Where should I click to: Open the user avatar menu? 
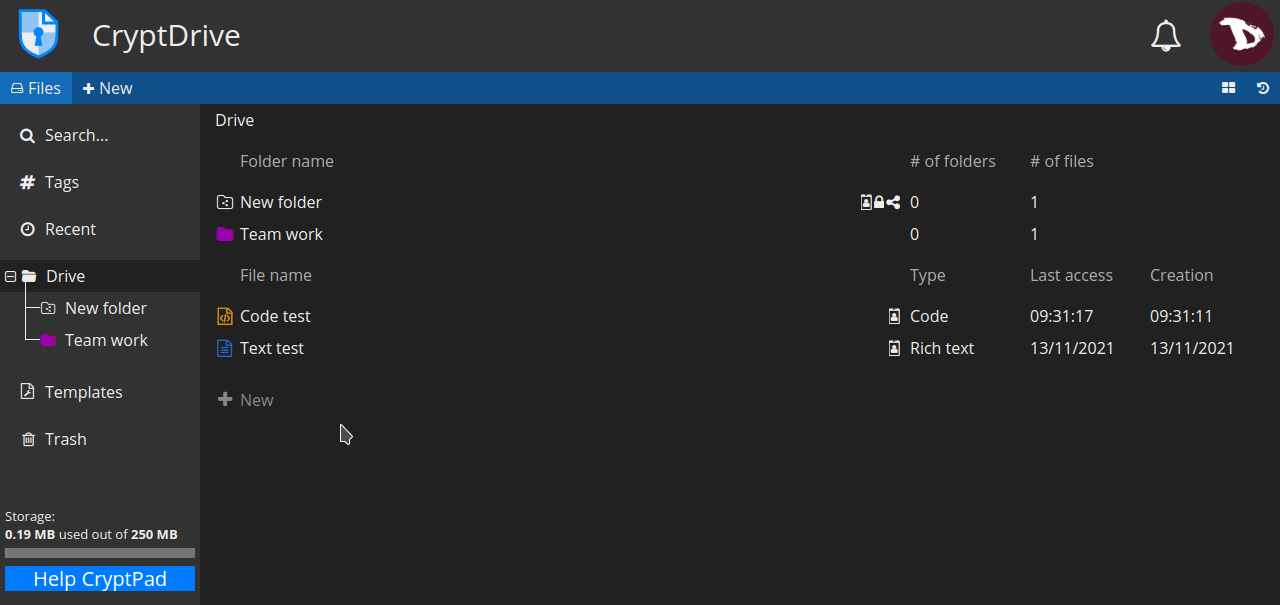(1241, 35)
